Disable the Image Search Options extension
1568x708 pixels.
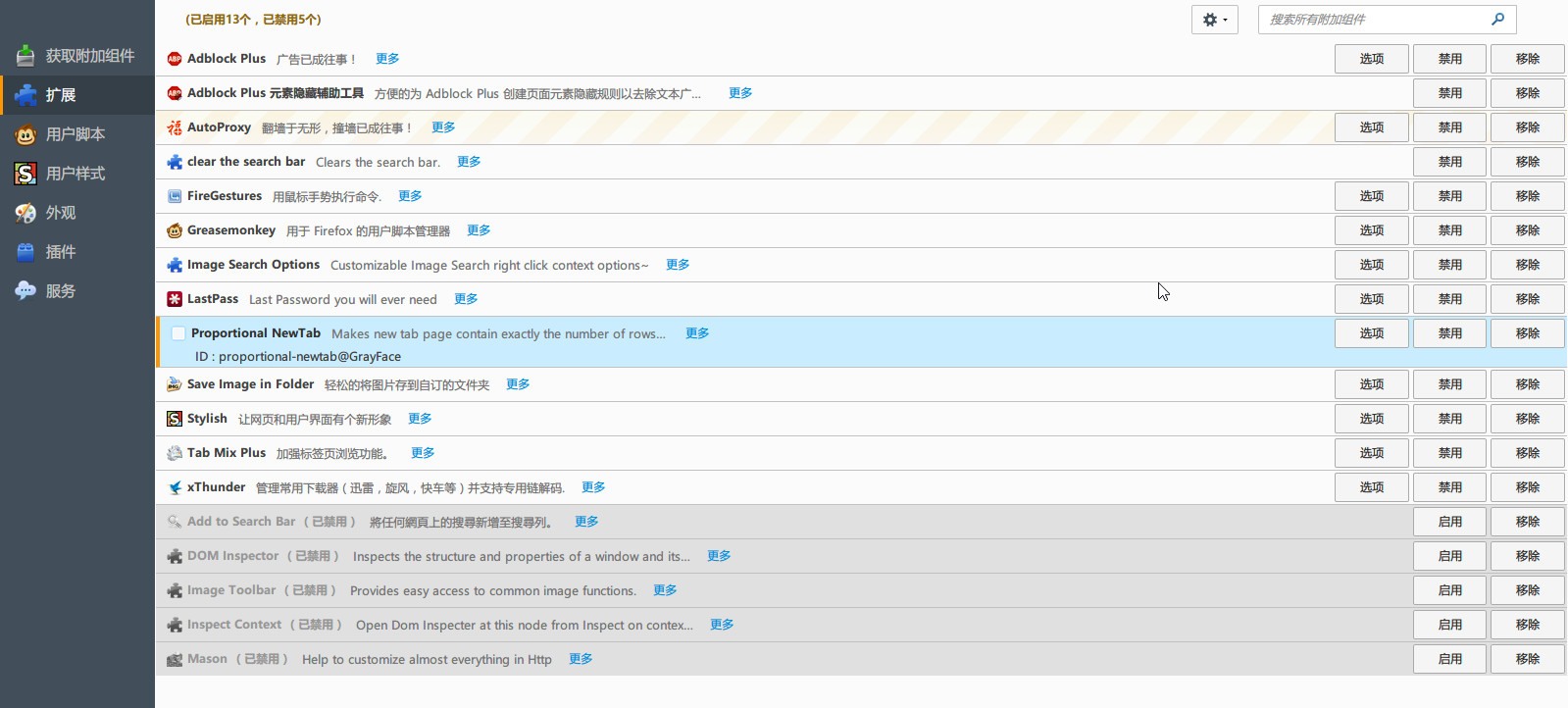click(x=1449, y=265)
